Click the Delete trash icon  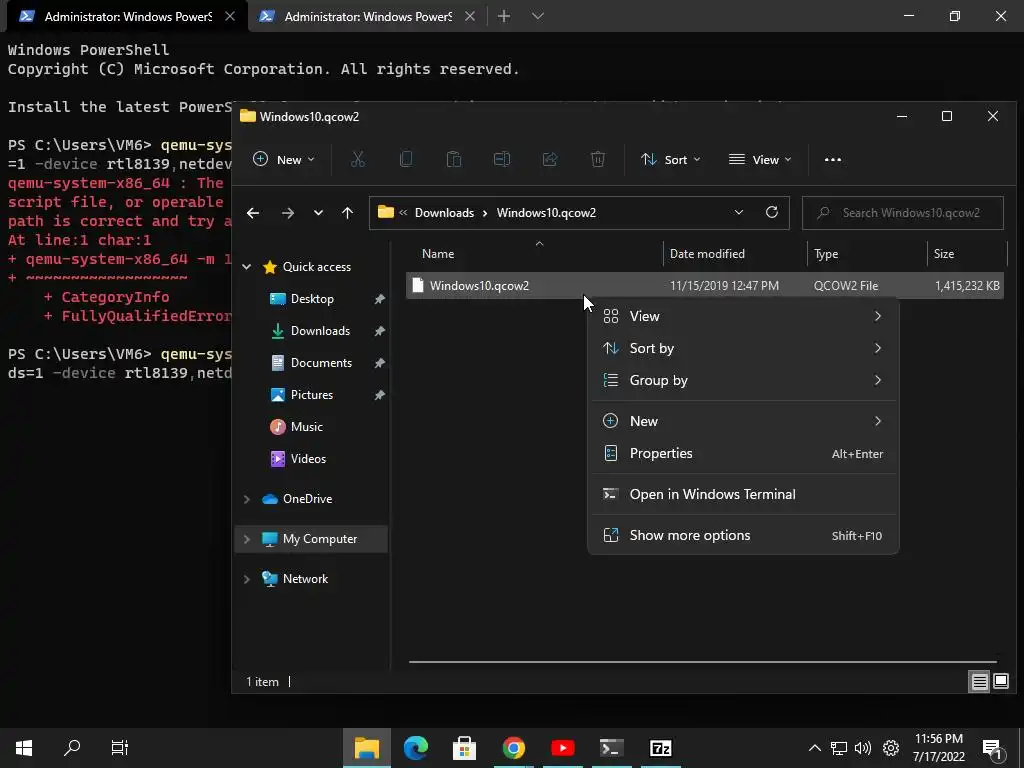(x=598, y=159)
